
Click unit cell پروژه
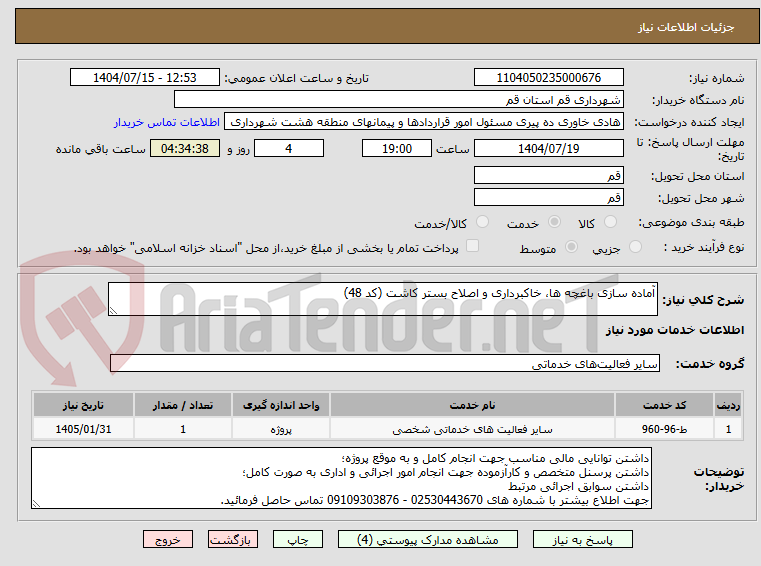click(281, 429)
